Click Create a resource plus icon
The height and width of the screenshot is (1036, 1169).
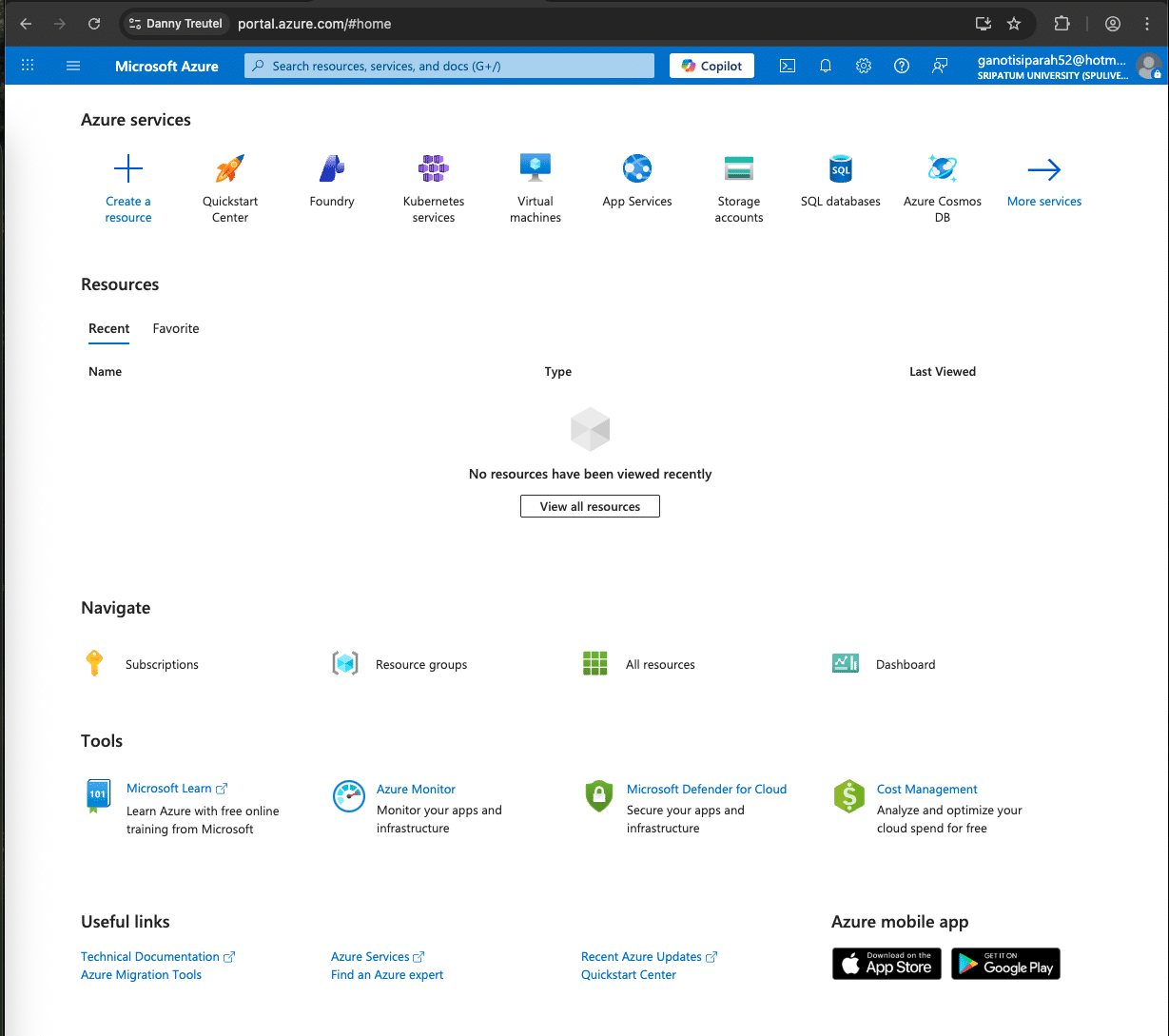point(128,169)
